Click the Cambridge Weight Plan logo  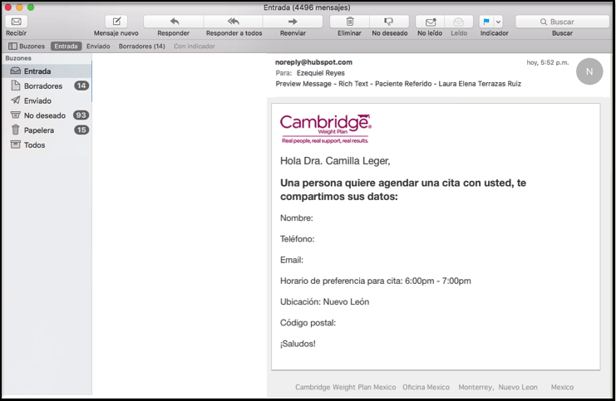point(325,129)
